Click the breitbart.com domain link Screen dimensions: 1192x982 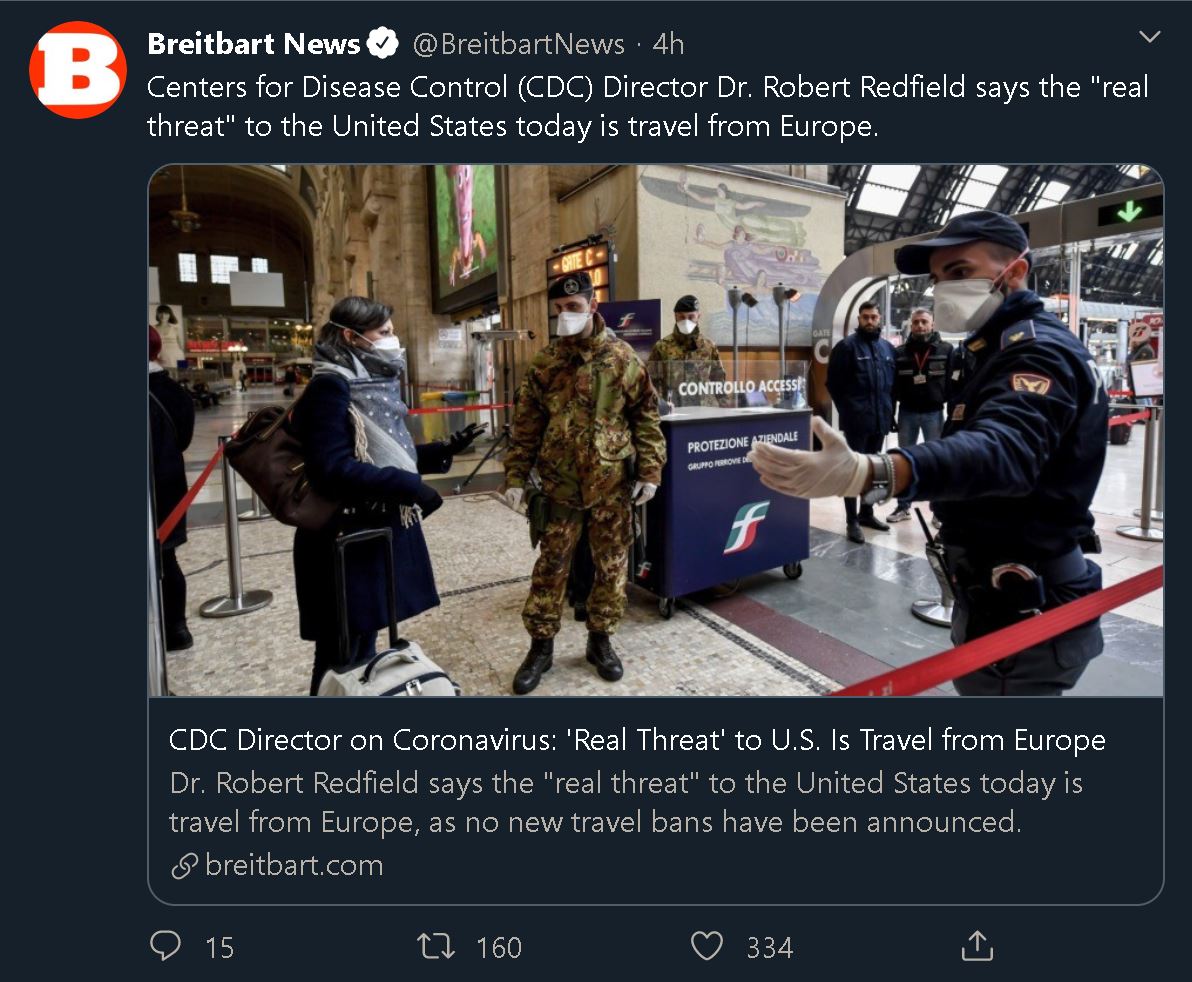(294, 865)
